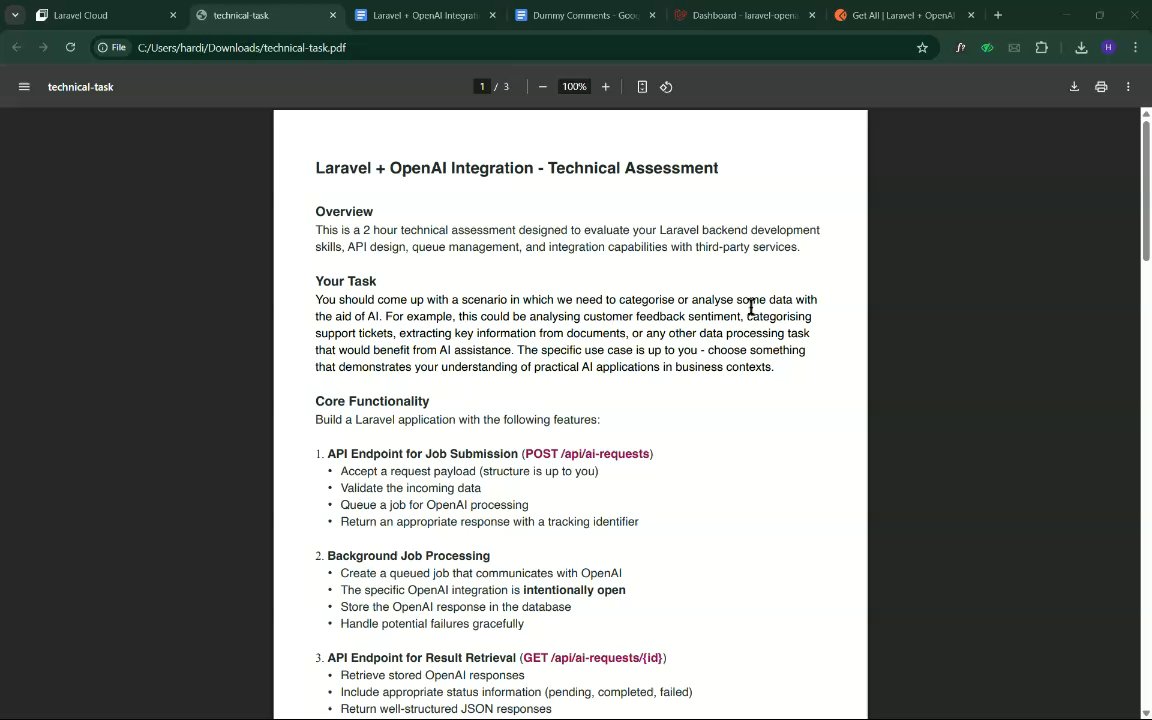Click the 'Validate the incoming data' bullet

(411, 489)
